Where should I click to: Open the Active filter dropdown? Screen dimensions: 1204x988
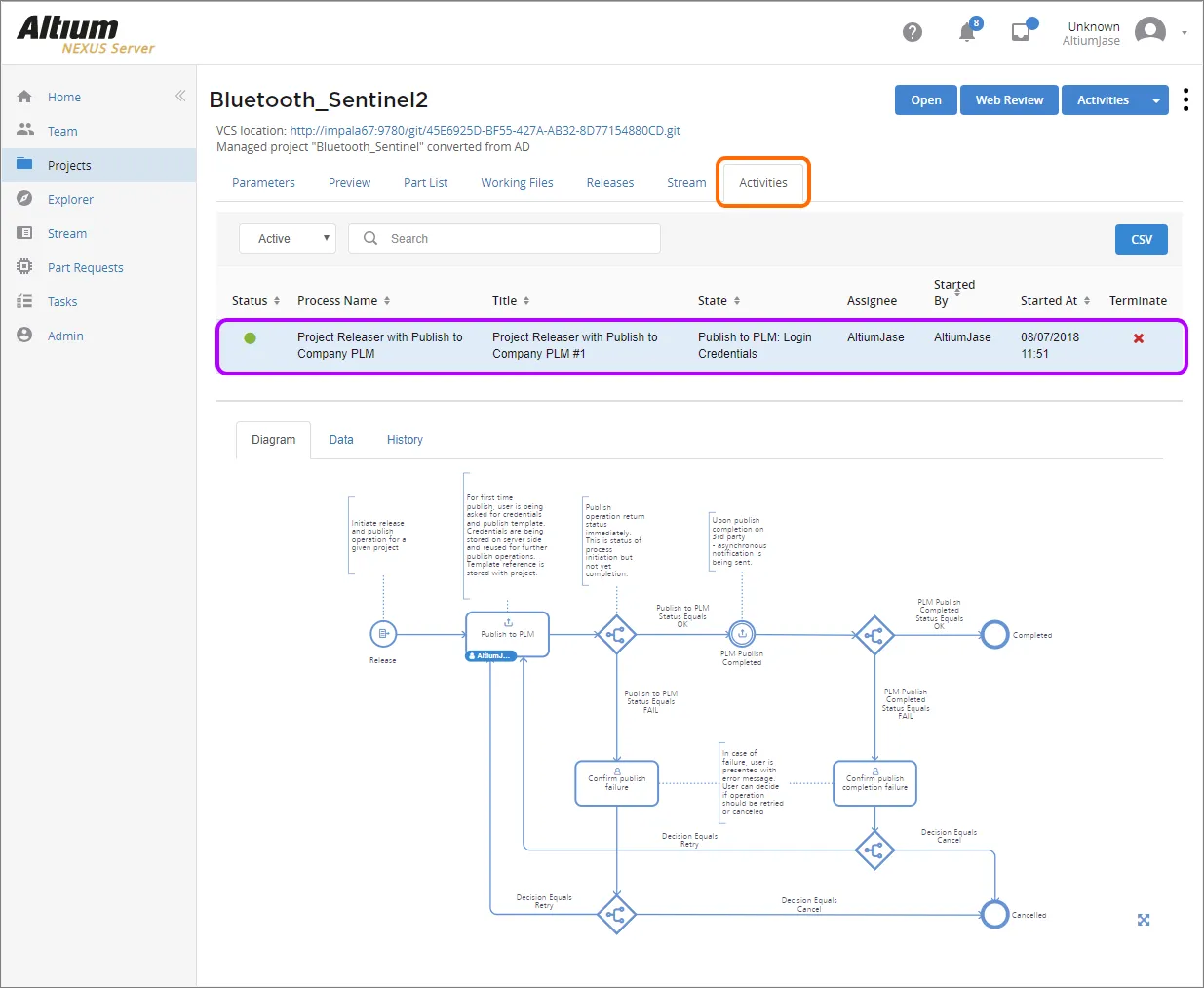(x=288, y=238)
